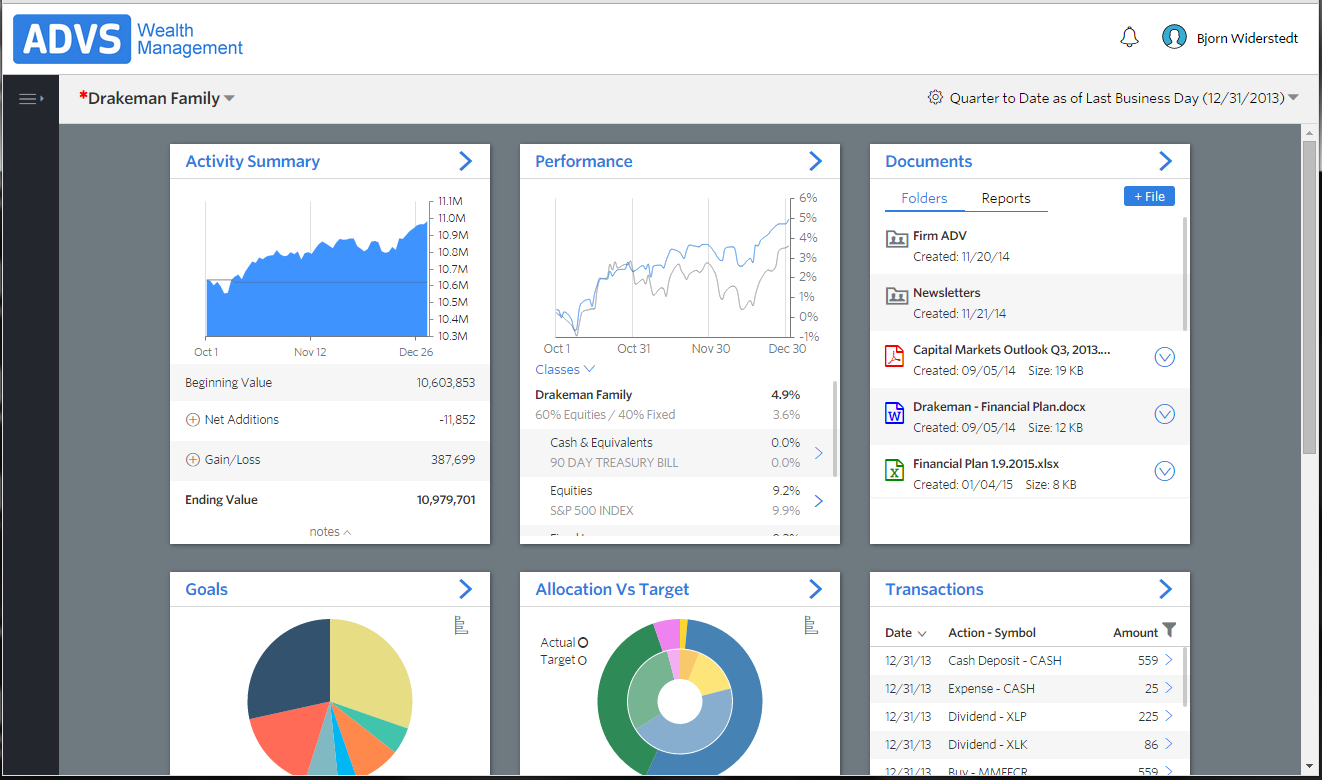Click the Documents list scrollbar
The width and height of the screenshot is (1322, 780).
(1185, 273)
